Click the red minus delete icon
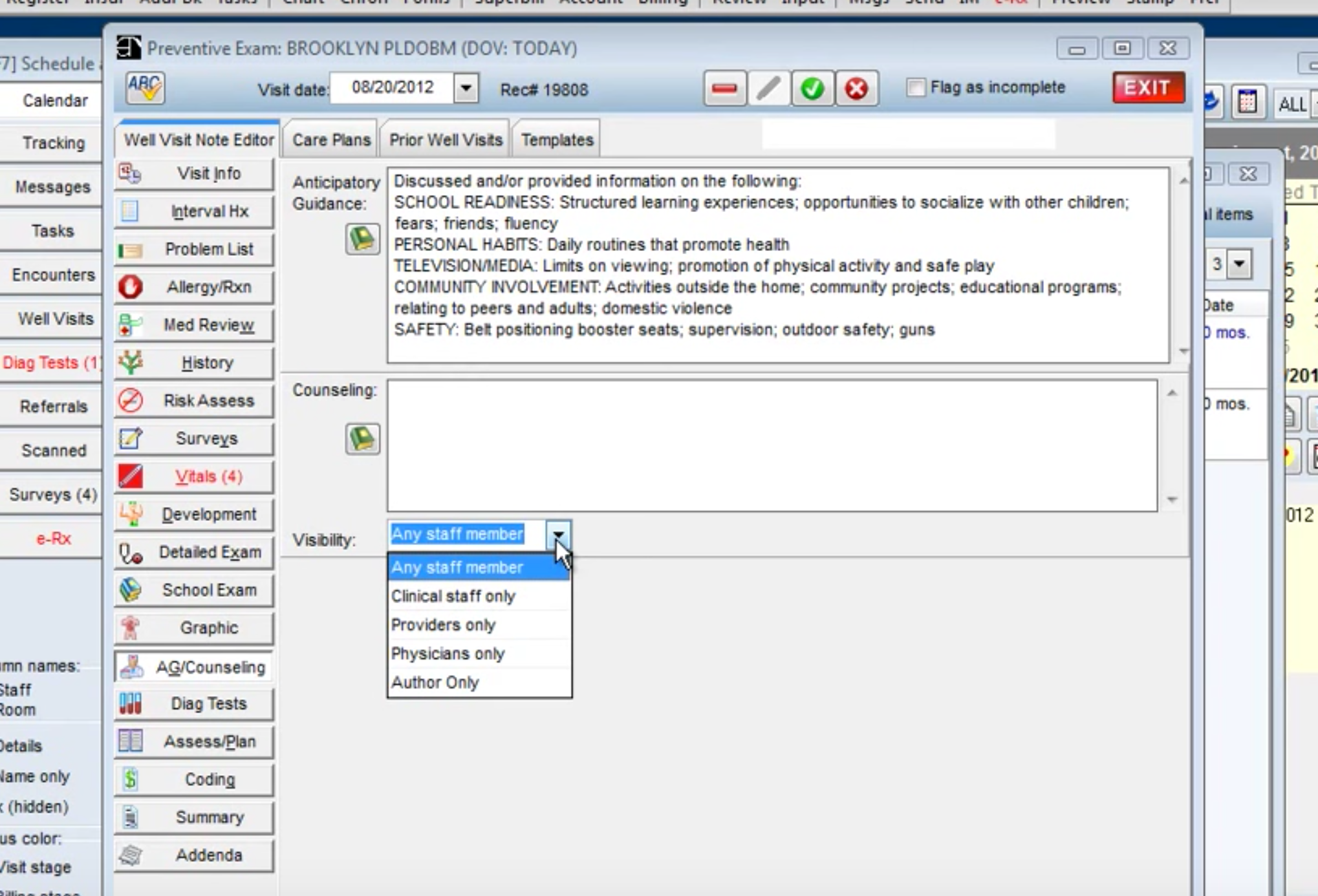The height and width of the screenshot is (896, 1318). 724,88
